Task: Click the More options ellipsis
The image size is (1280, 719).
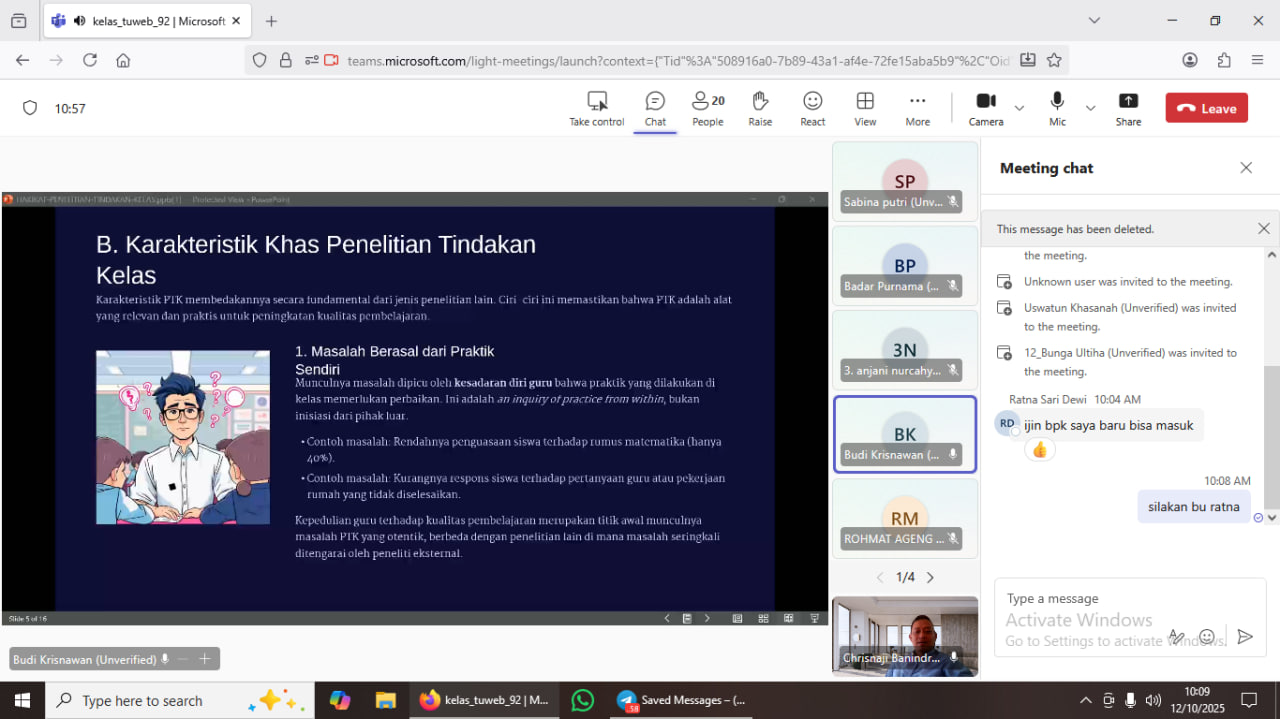Action: pyautogui.click(x=917, y=107)
